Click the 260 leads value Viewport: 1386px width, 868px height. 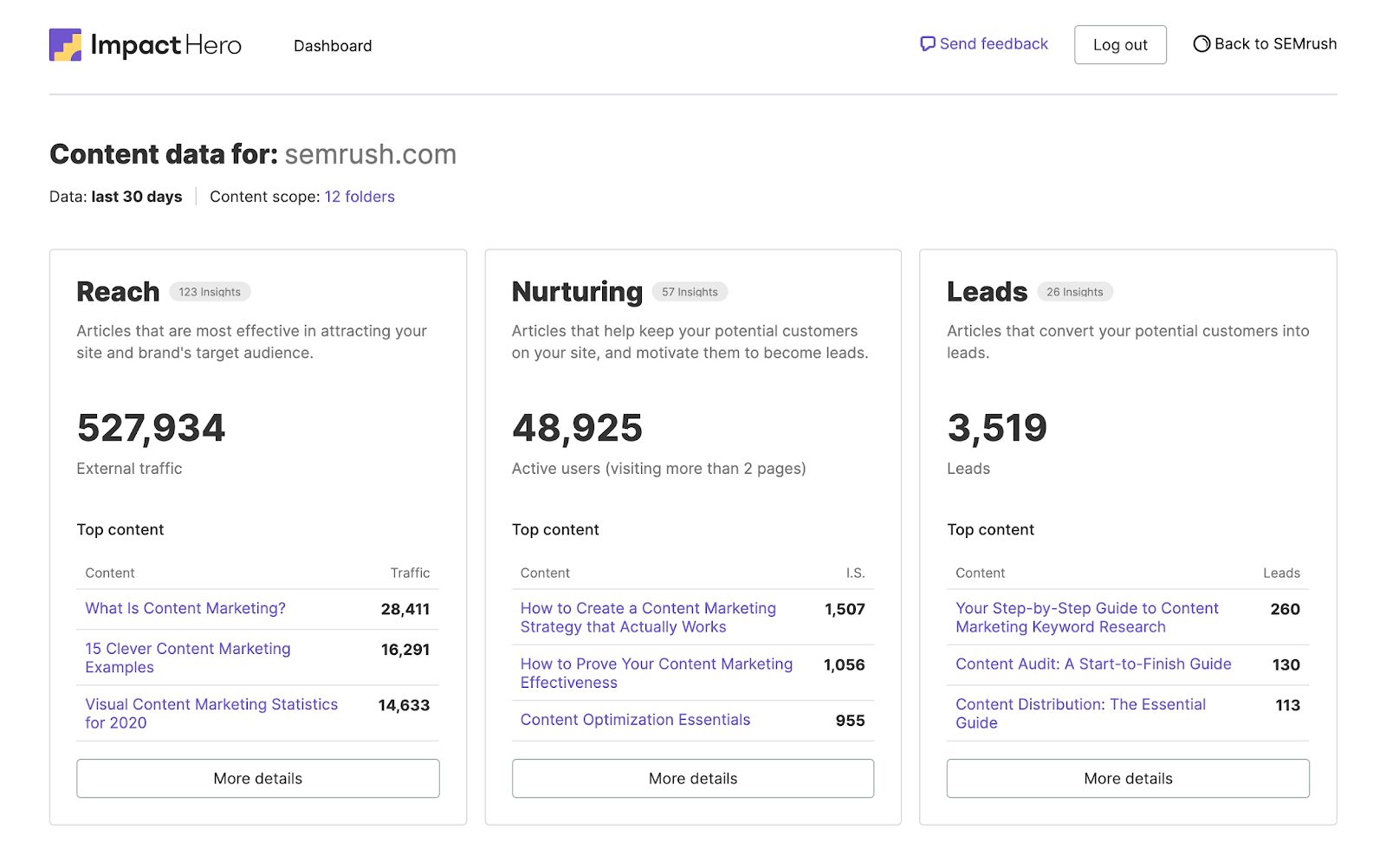click(1286, 610)
